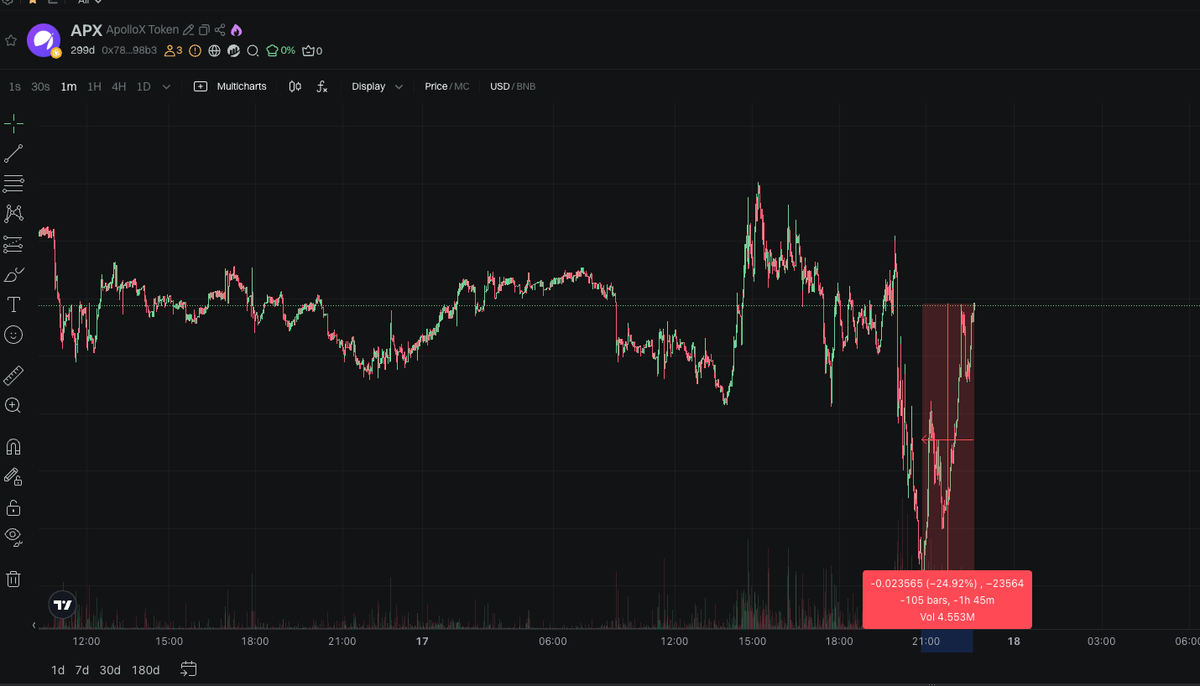Image resolution: width=1200 pixels, height=686 pixels.
Task: Activate the zoom in tool
Action: pos(14,405)
